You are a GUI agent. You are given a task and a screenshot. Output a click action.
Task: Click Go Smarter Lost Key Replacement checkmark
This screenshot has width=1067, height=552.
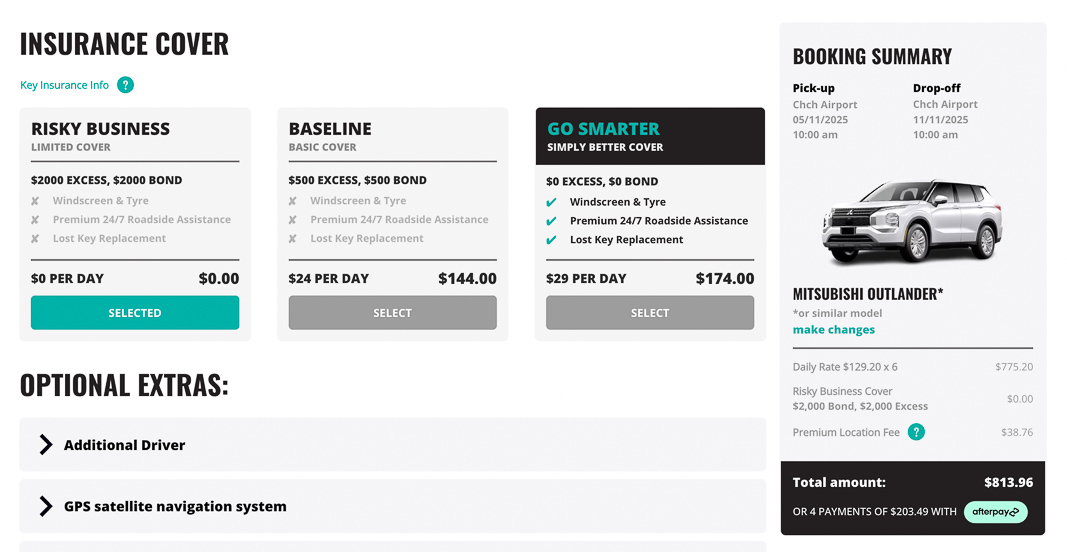coord(551,240)
